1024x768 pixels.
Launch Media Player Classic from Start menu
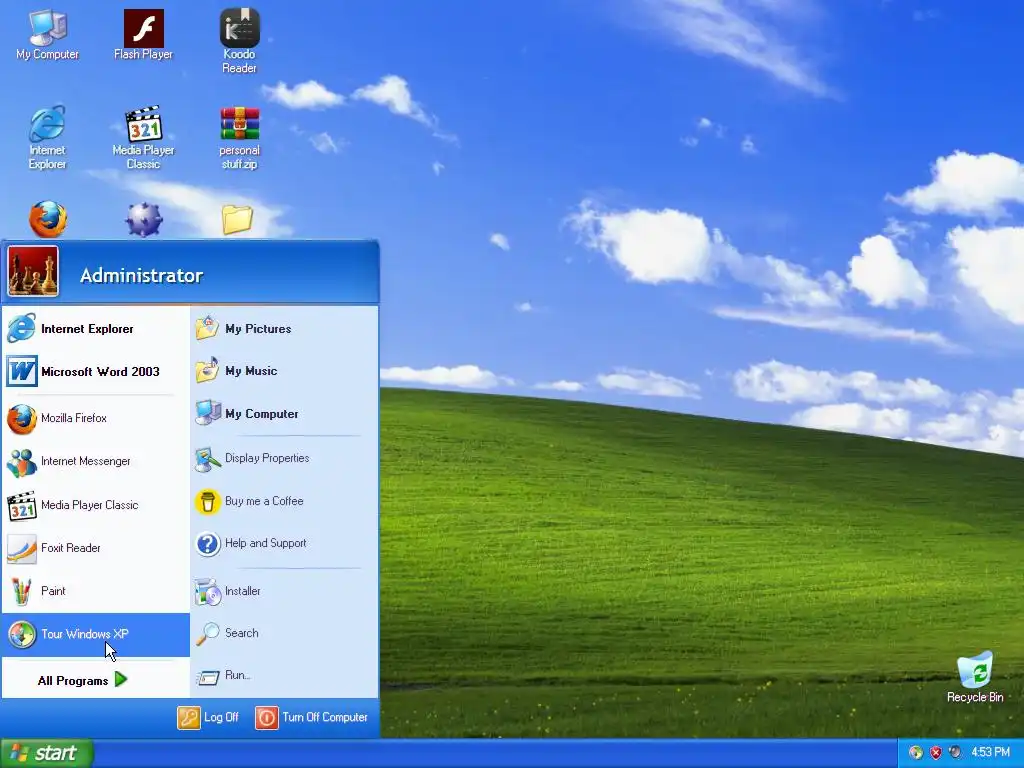(95, 505)
